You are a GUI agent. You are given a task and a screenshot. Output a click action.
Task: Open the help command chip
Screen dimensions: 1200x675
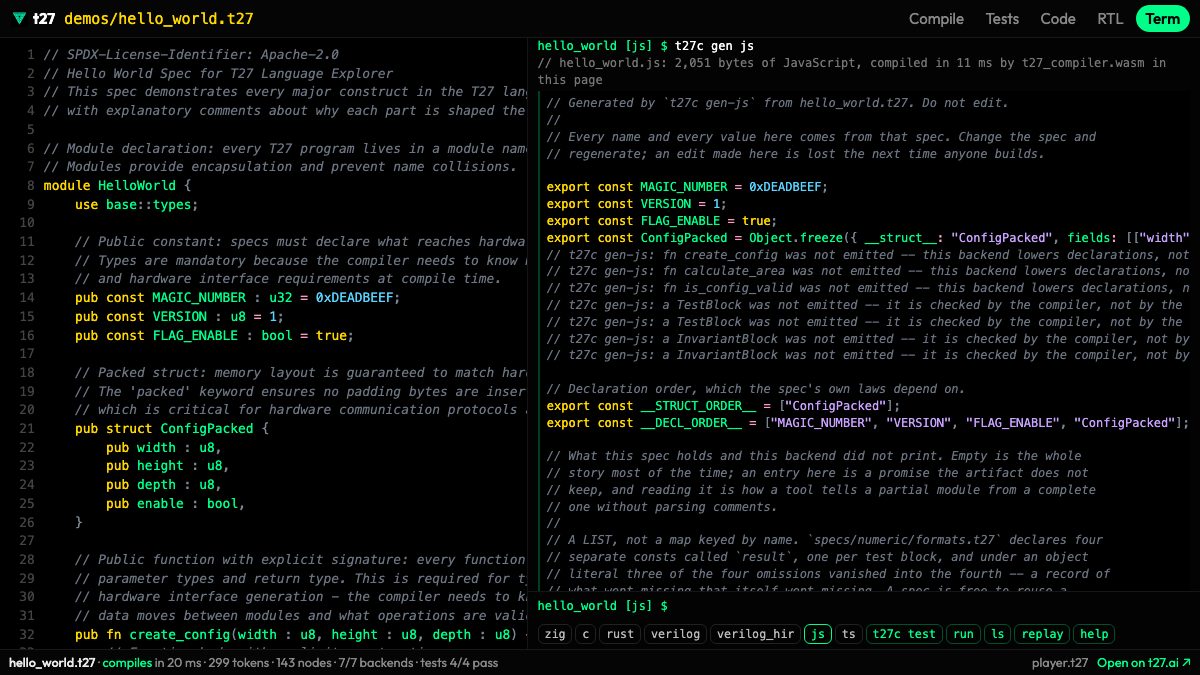pos(1094,634)
